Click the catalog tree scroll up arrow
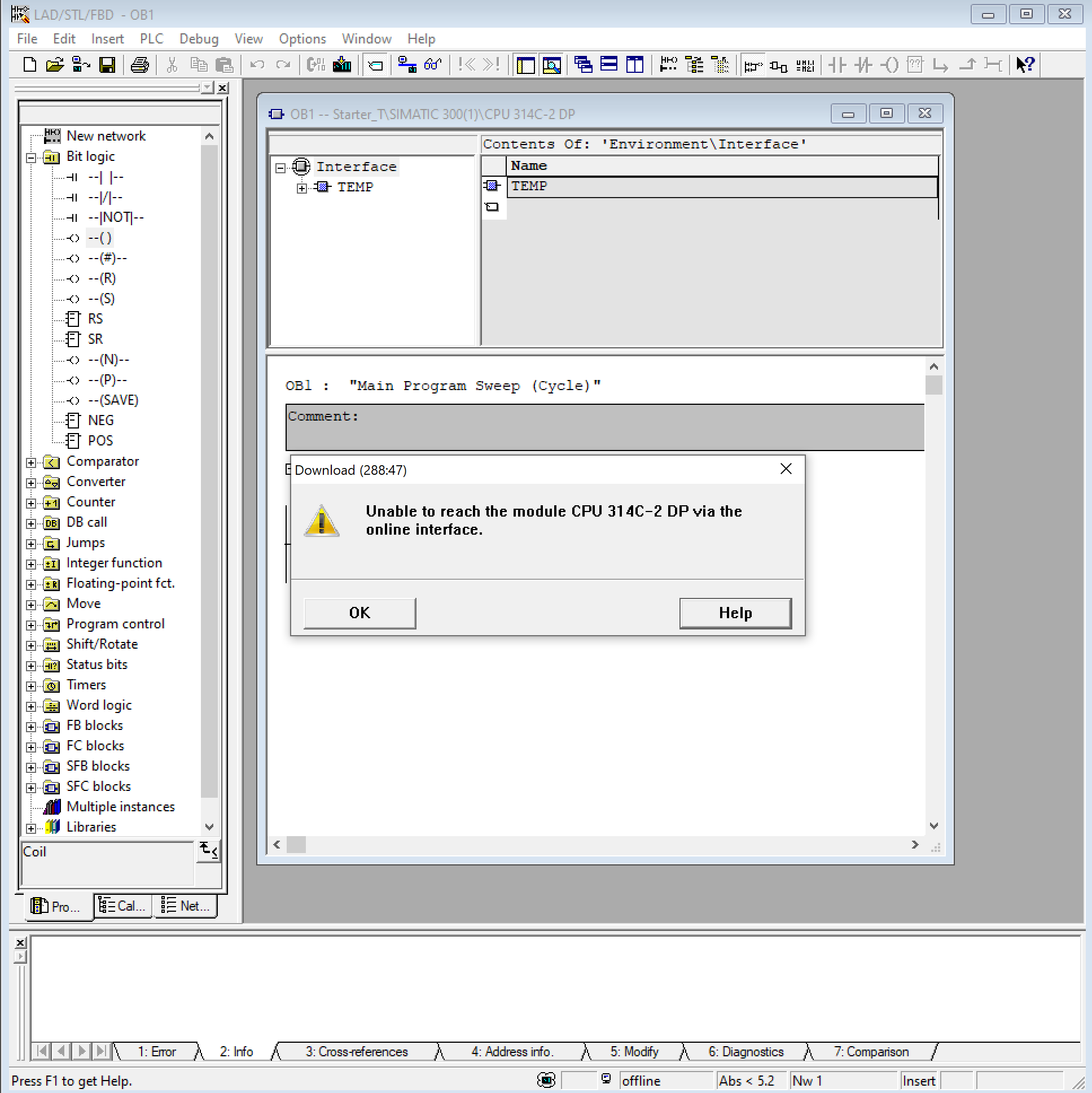This screenshot has height=1093, width=1092. click(x=209, y=136)
